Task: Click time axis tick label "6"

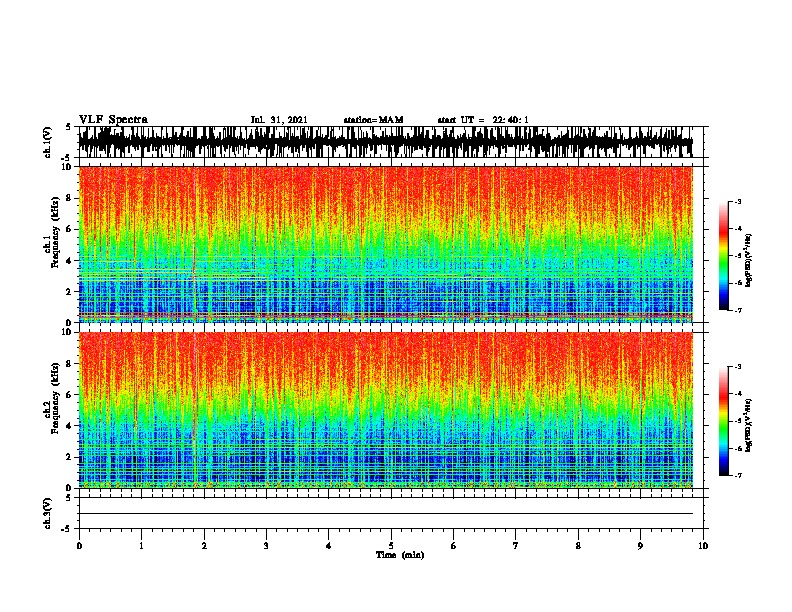Action: point(454,546)
